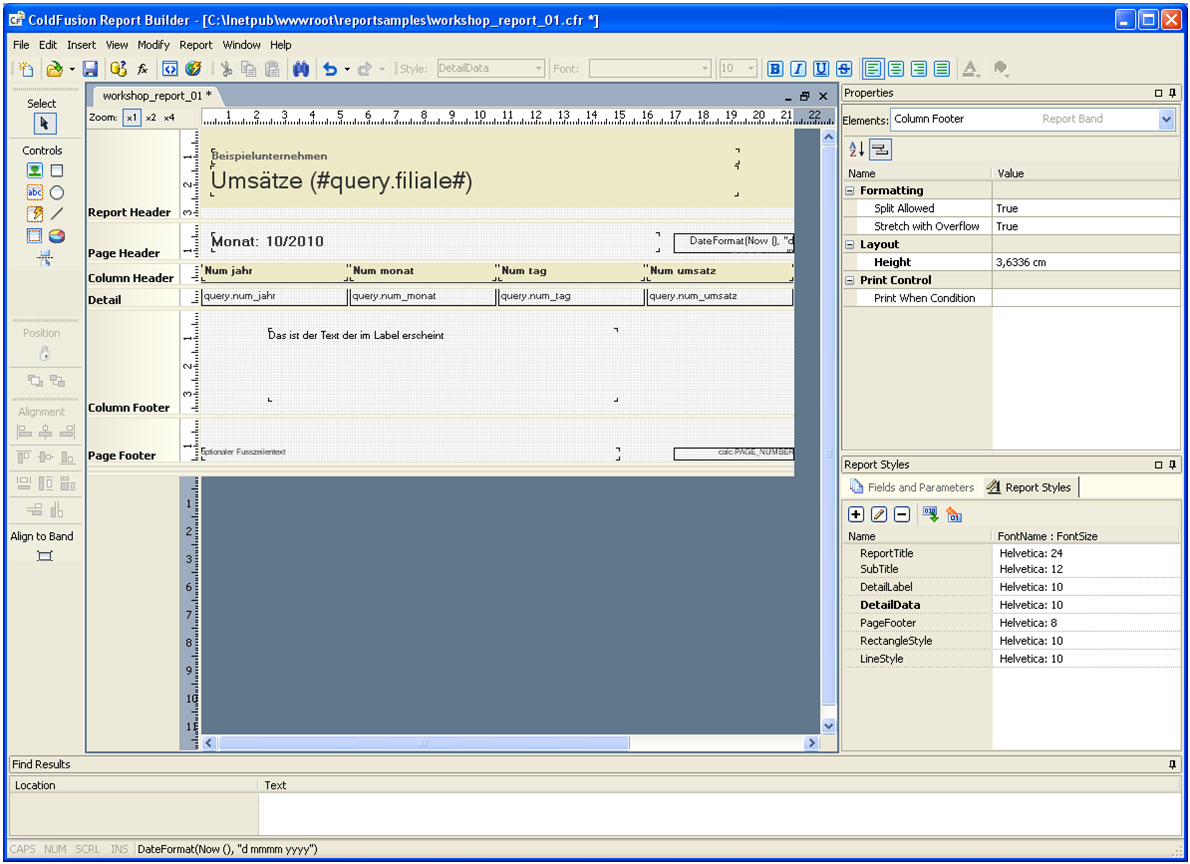Set zoom level to x4
The image size is (1190, 864).
tap(169, 118)
